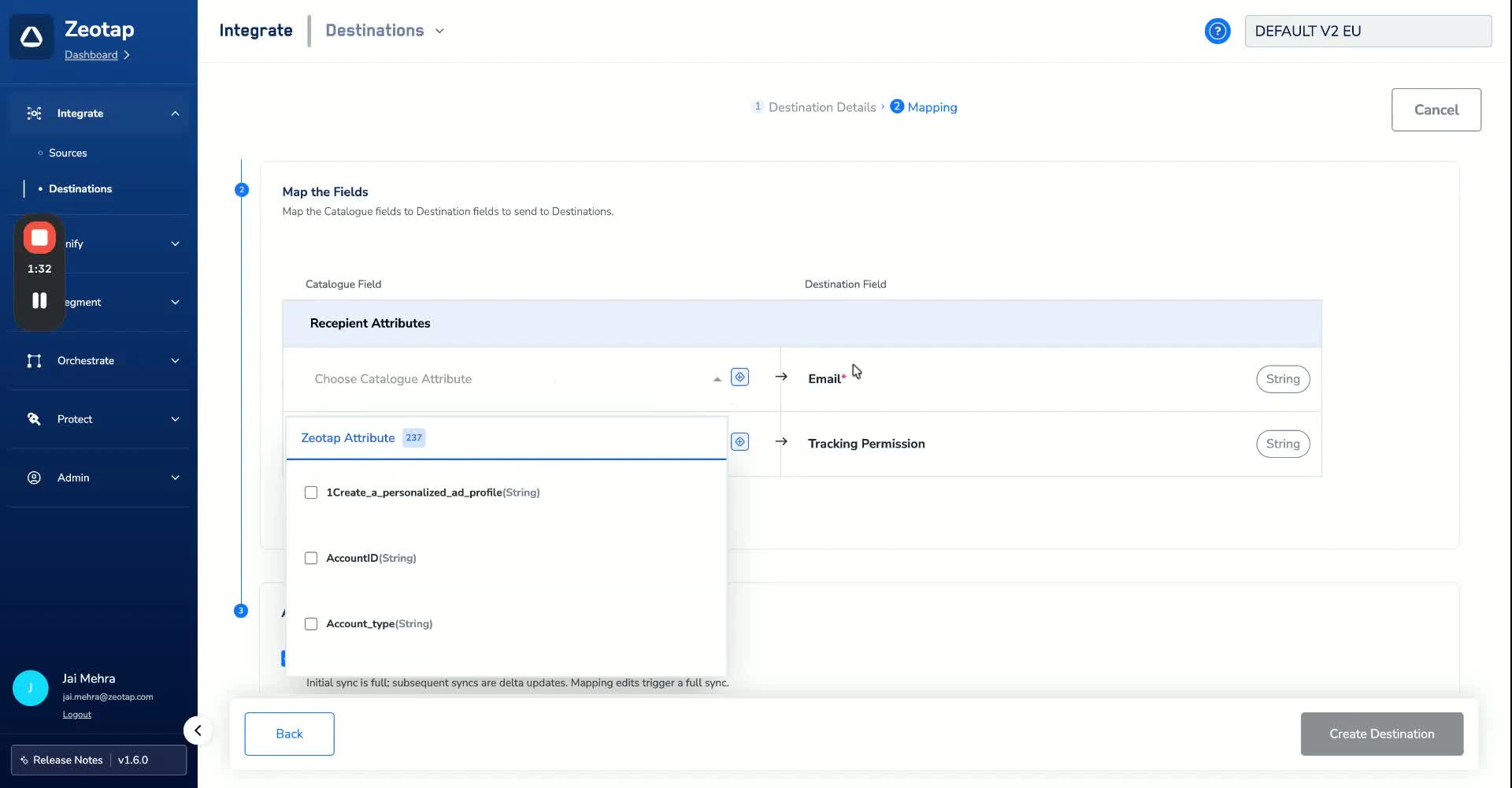Collapse the sidebar with the arrow button

coord(198,730)
